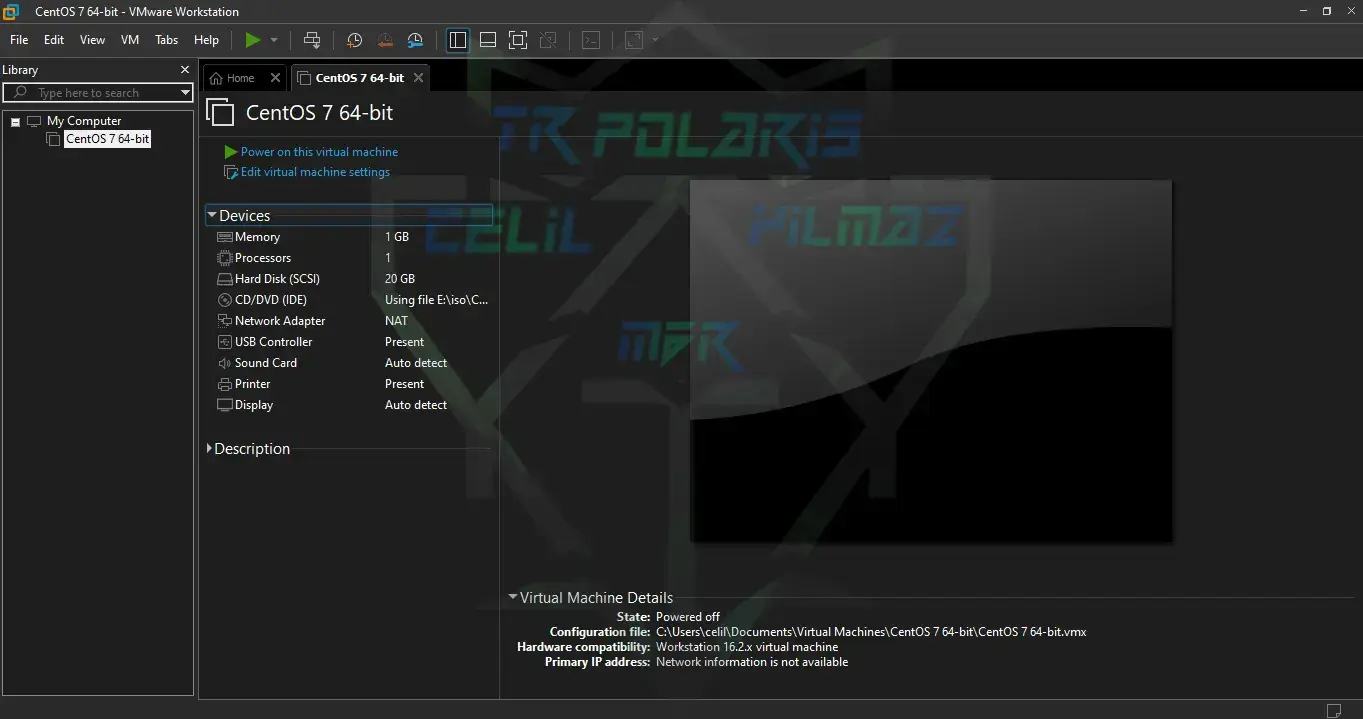Collapse the My Computer tree node
The width and height of the screenshot is (1363, 719).
coord(15,122)
